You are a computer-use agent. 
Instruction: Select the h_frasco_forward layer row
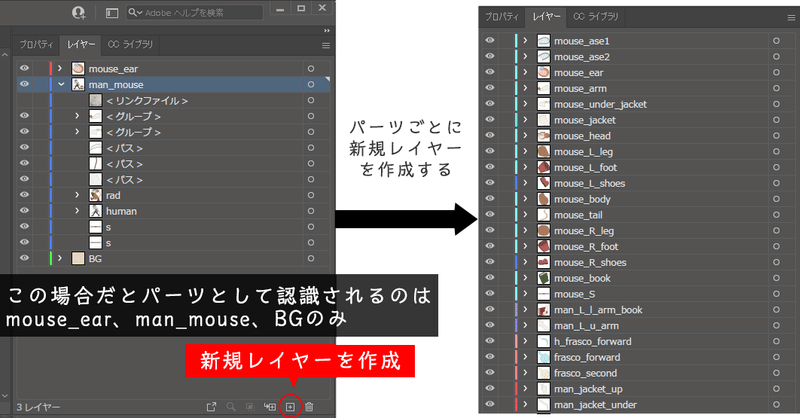[x=638, y=341]
